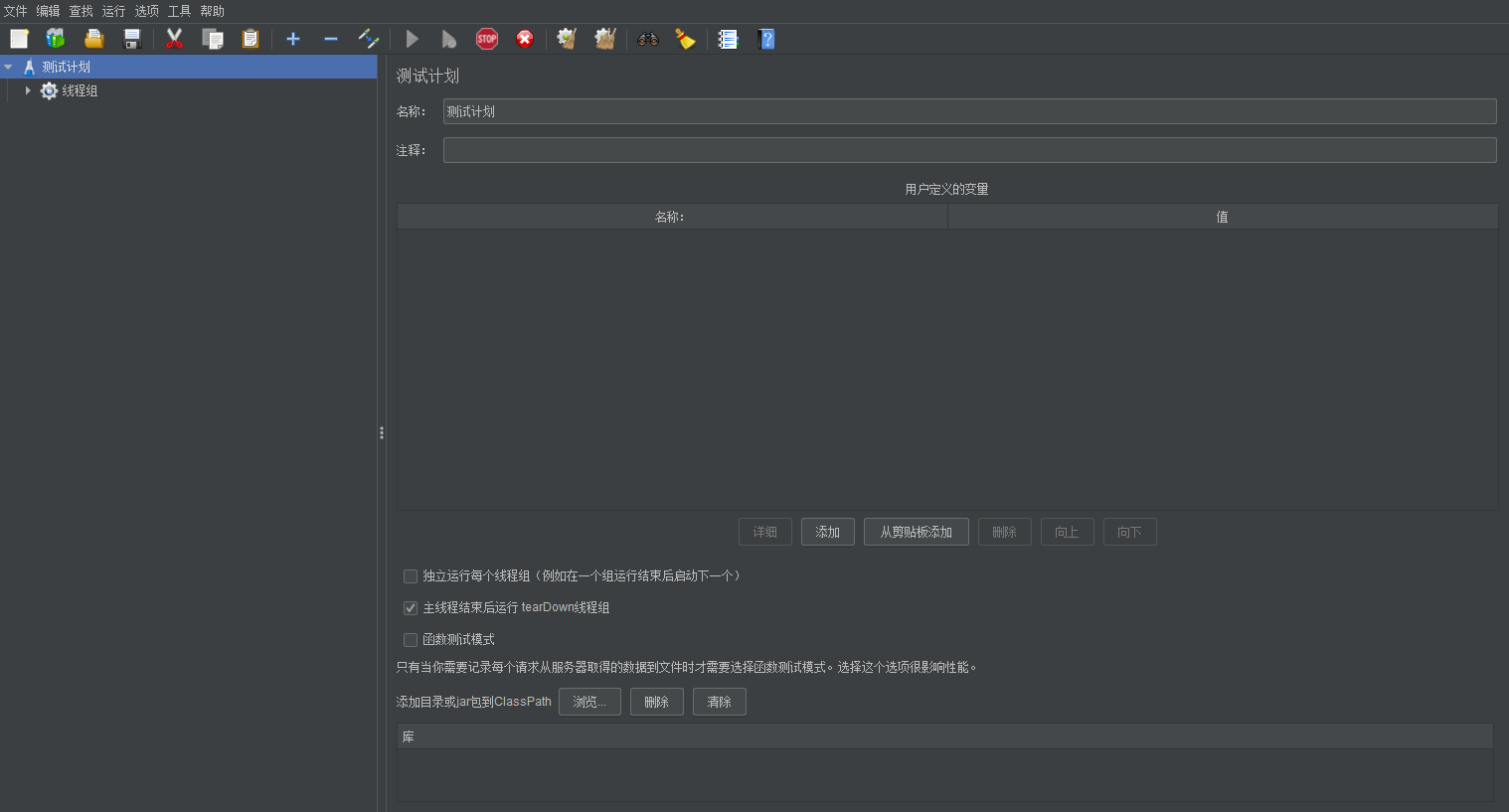Screen dimensions: 1509x812
Task: Toggle the enable/disable element icon
Action: point(369,39)
